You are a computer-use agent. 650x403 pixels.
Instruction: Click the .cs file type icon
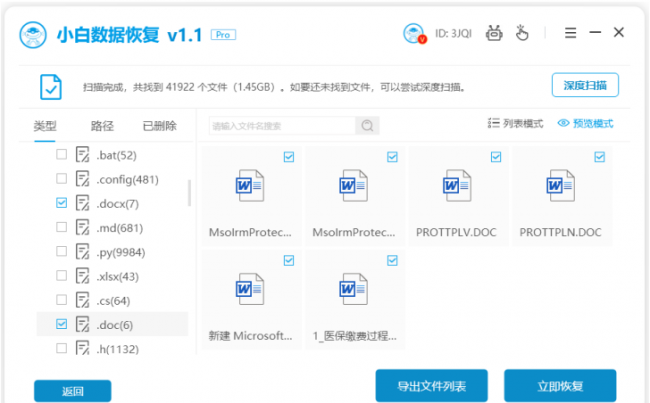click(x=82, y=300)
